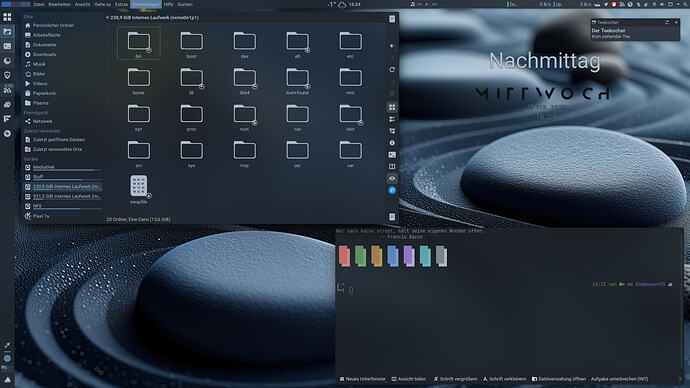The width and height of the screenshot is (690, 388).
Task: Open the 'etc' folder
Action: (x=350, y=45)
